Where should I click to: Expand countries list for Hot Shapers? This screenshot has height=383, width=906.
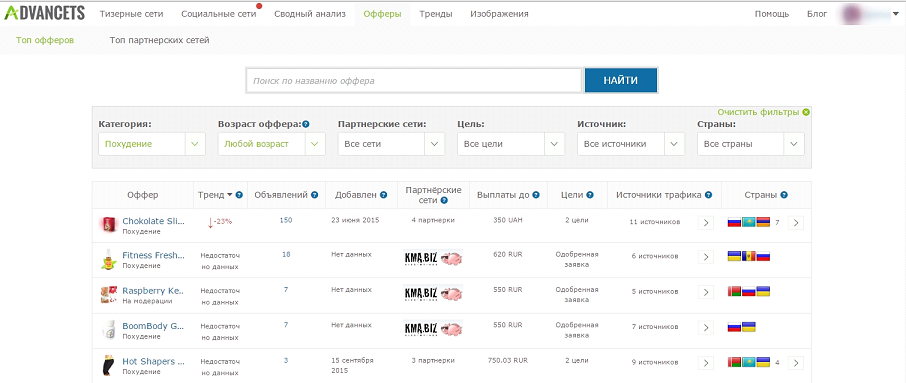click(x=796, y=363)
